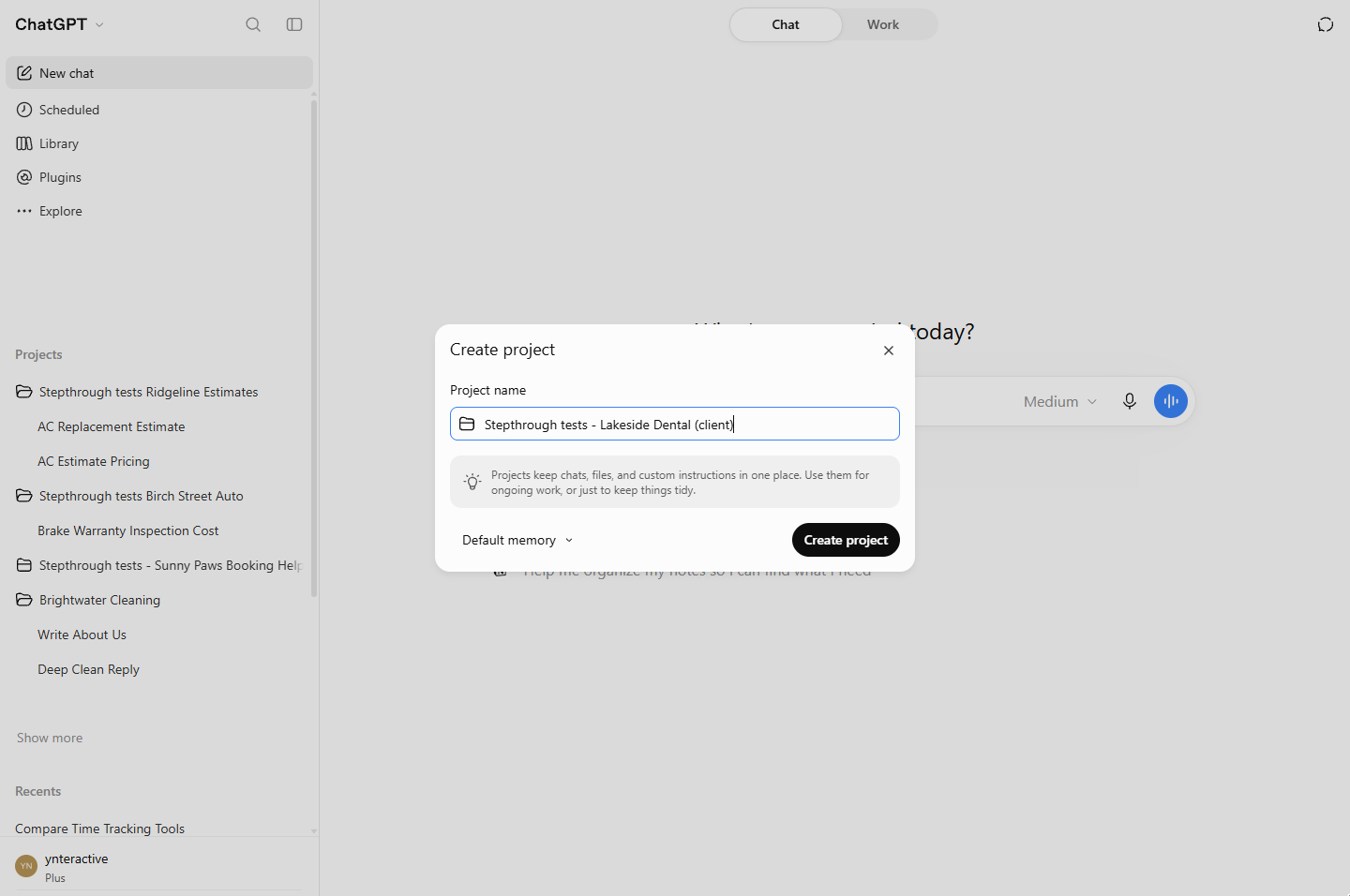Image resolution: width=1350 pixels, height=896 pixels.
Task: Click the Create project button
Action: coord(846,540)
